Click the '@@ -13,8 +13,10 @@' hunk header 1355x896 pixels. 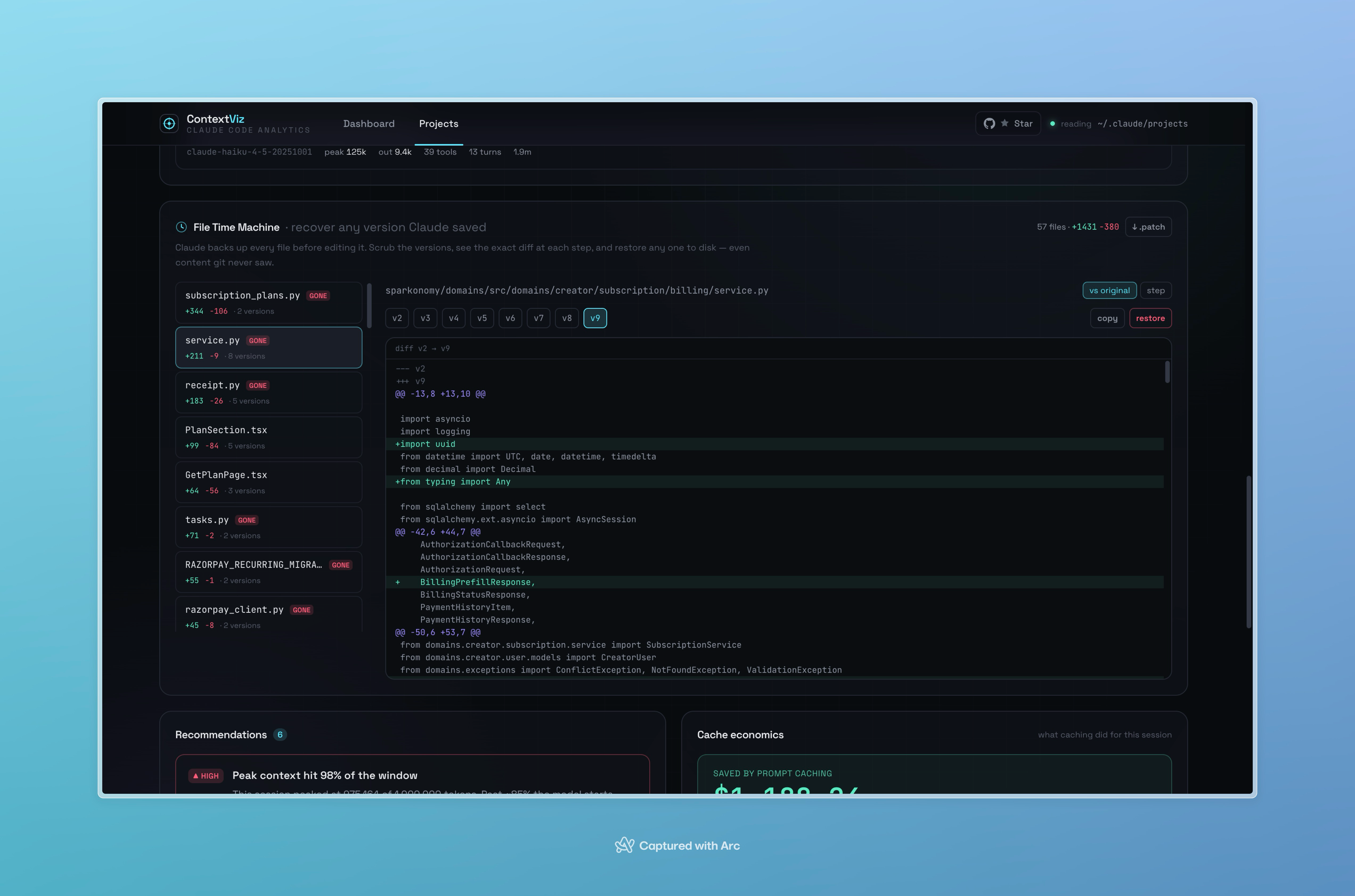[x=440, y=394]
